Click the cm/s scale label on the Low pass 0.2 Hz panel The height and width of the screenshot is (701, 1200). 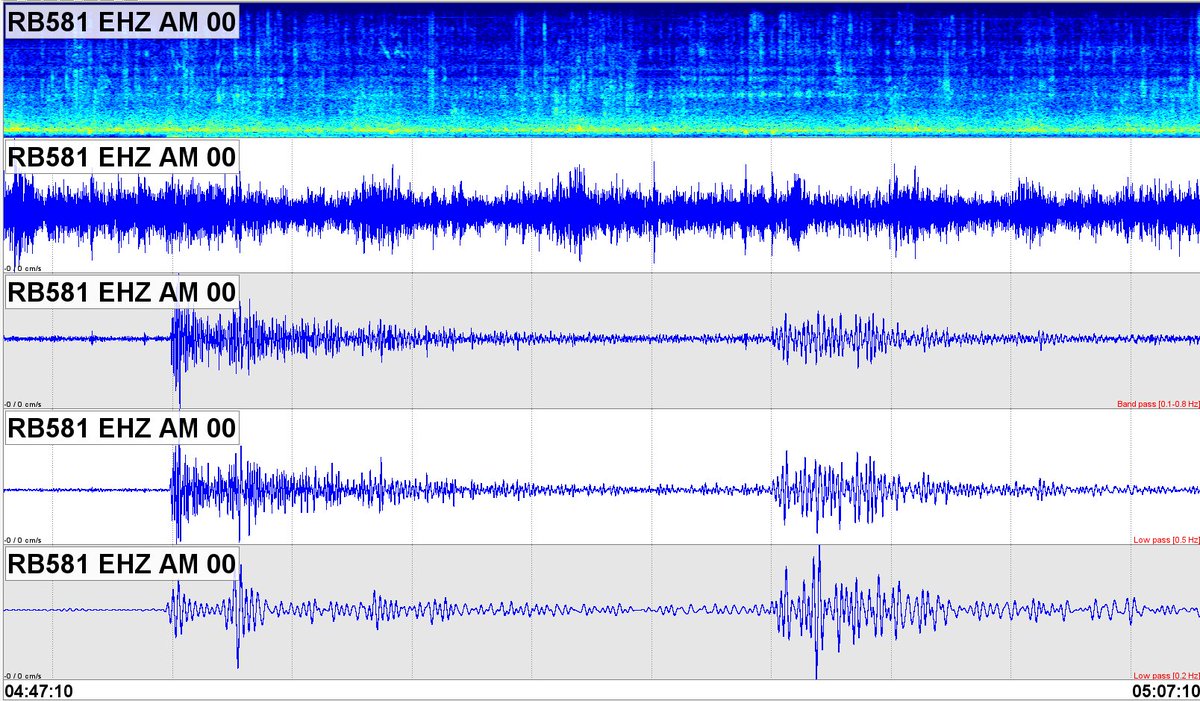coord(21,675)
